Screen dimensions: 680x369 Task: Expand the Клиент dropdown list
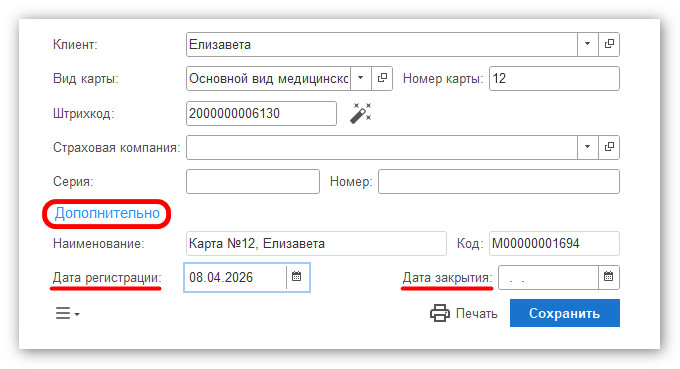588,44
